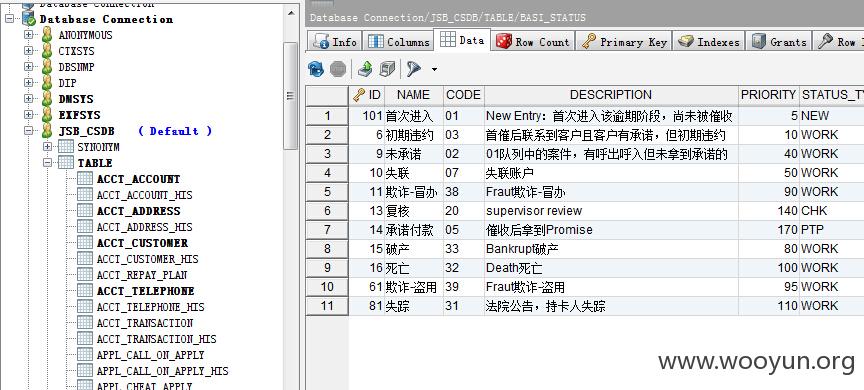This screenshot has width=864, height=390.
Task: Open the Grants tab
Action: click(x=779, y=41)
